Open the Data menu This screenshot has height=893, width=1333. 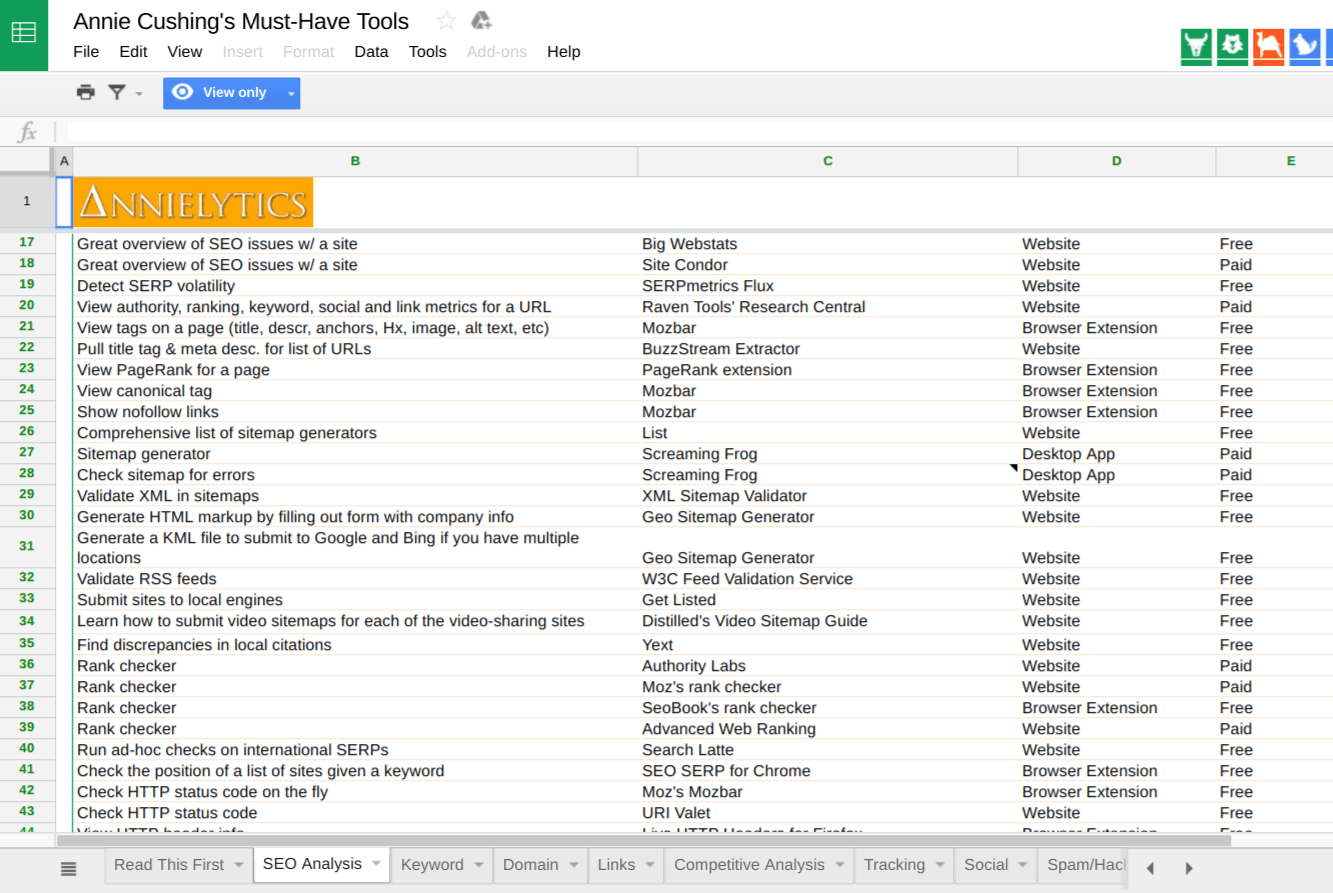coord(371,52)
